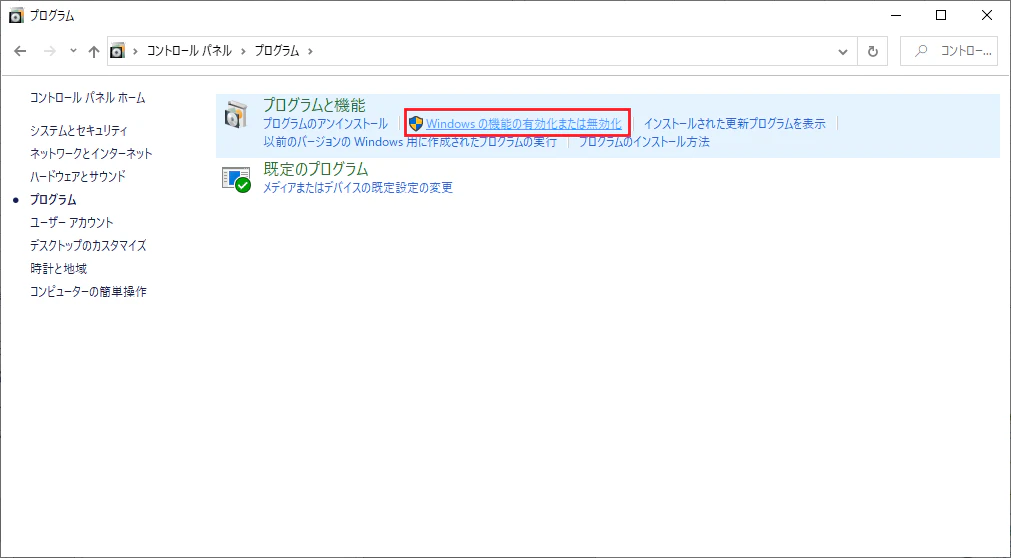Screen dimensions: 1011x558
Task: Go up one level with the up arrow
Action: tap(94, 52)
